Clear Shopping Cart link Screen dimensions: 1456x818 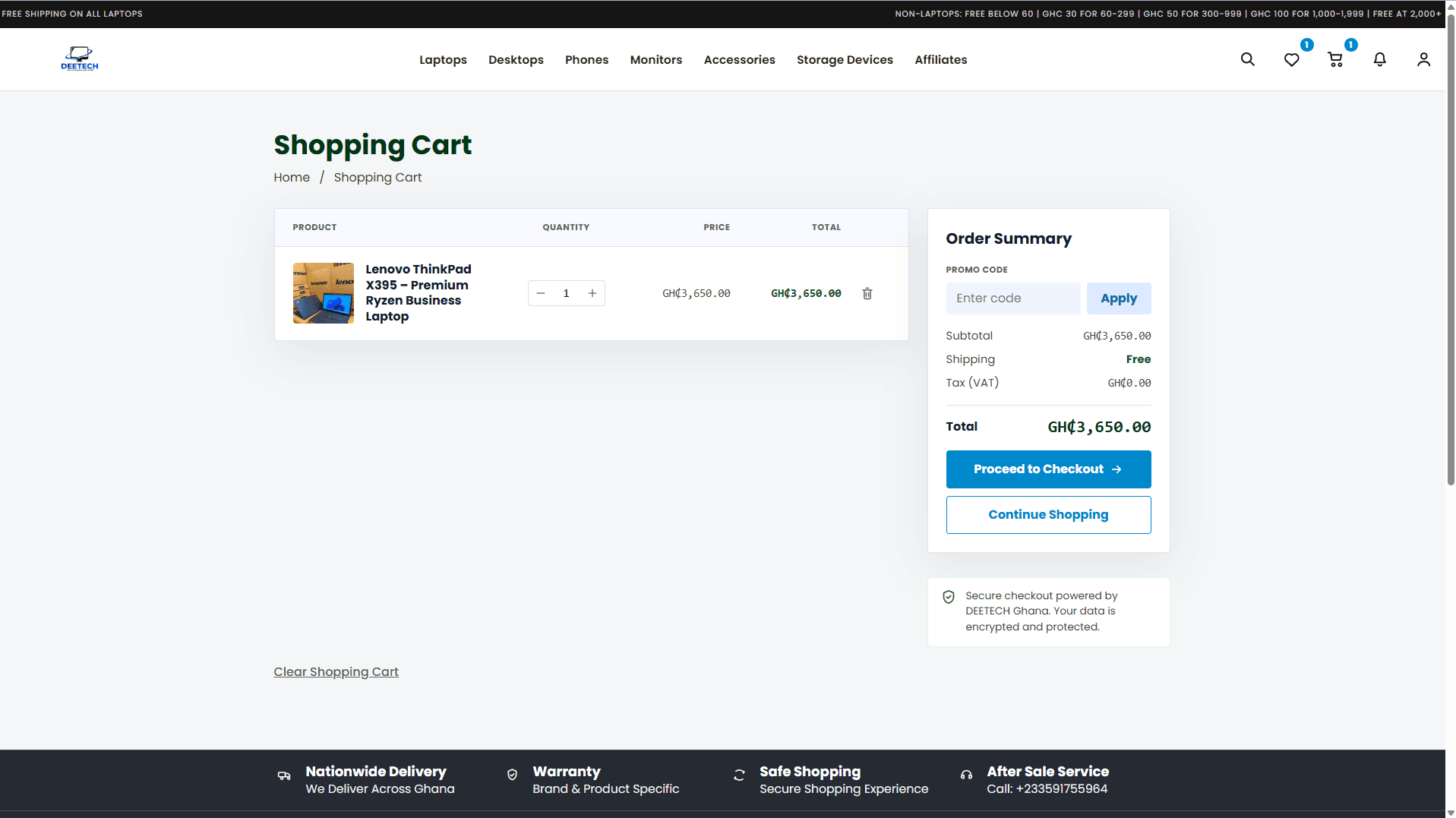(336, 671)
